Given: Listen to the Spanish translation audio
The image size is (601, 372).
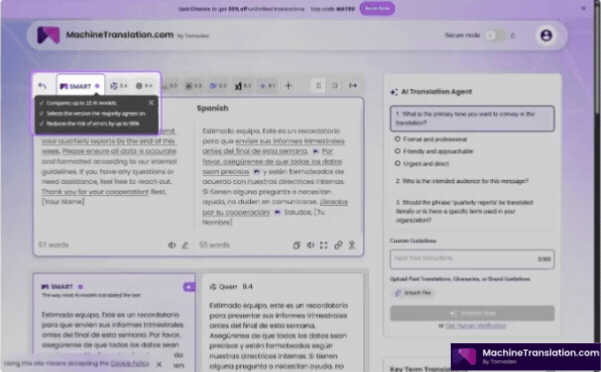Looking at the screenshot, I should (x=310, y=245).
